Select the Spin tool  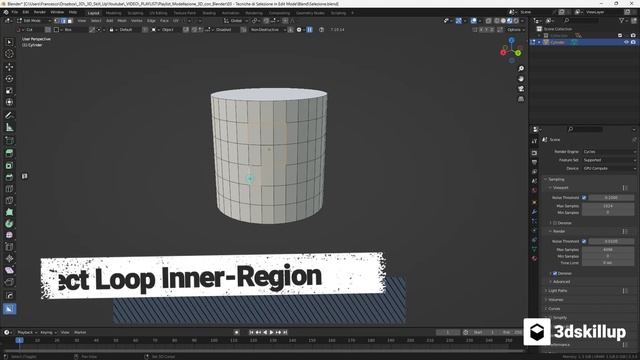tap(9, 224)
